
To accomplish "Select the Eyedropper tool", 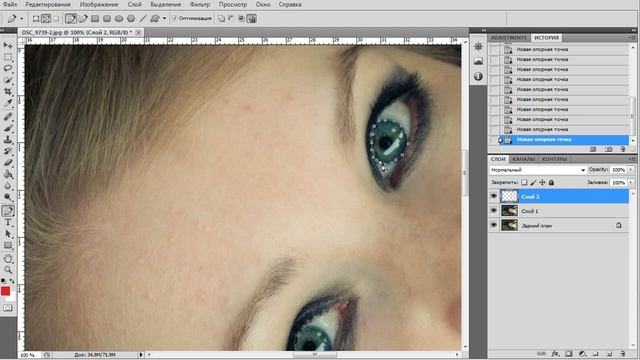I will 8,102.
